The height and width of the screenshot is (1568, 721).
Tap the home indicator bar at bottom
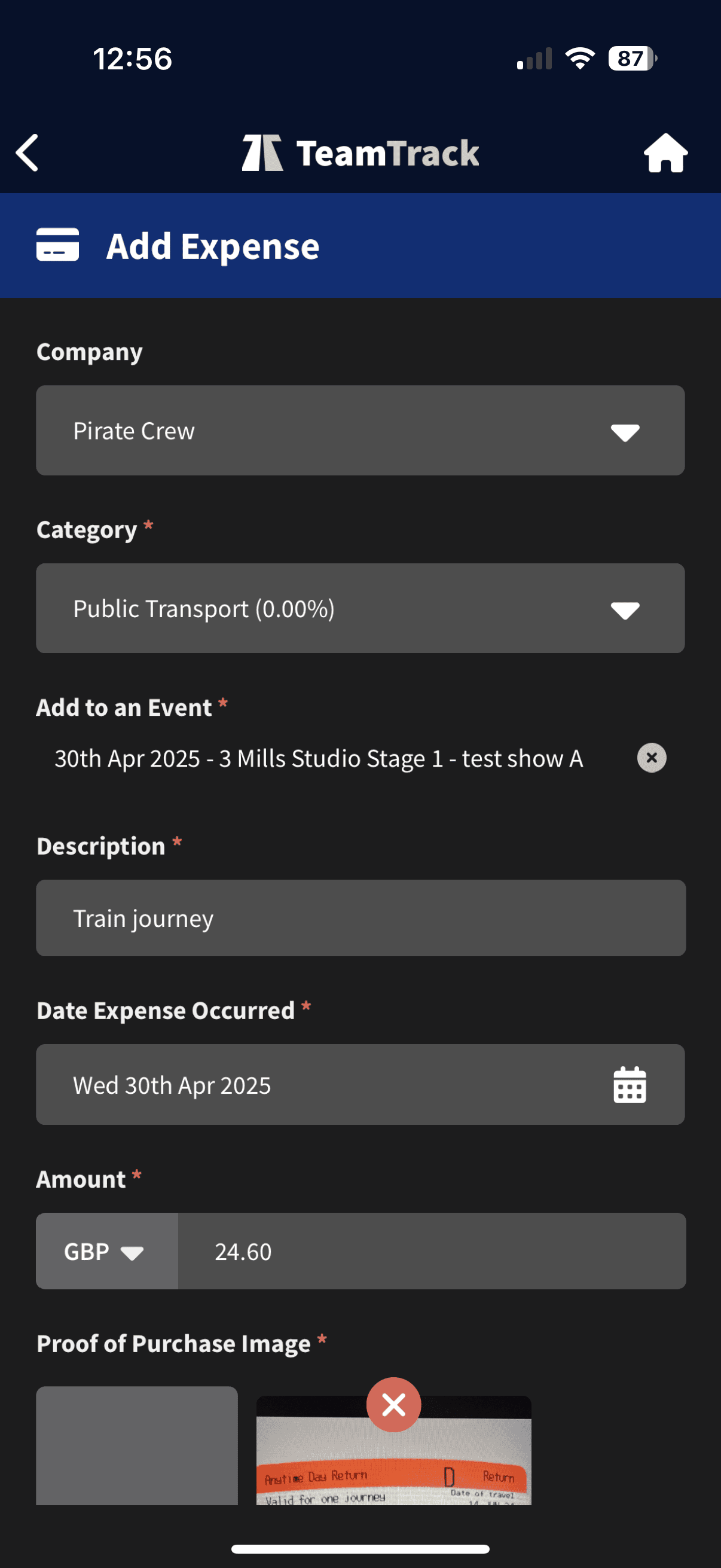tap(360, 1548)
